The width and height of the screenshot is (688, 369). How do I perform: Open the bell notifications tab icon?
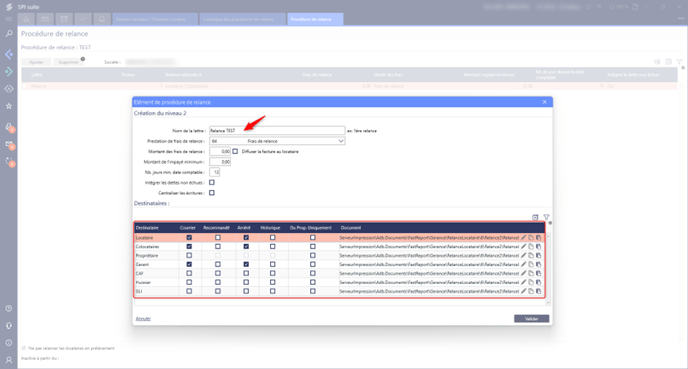[102, 19]
